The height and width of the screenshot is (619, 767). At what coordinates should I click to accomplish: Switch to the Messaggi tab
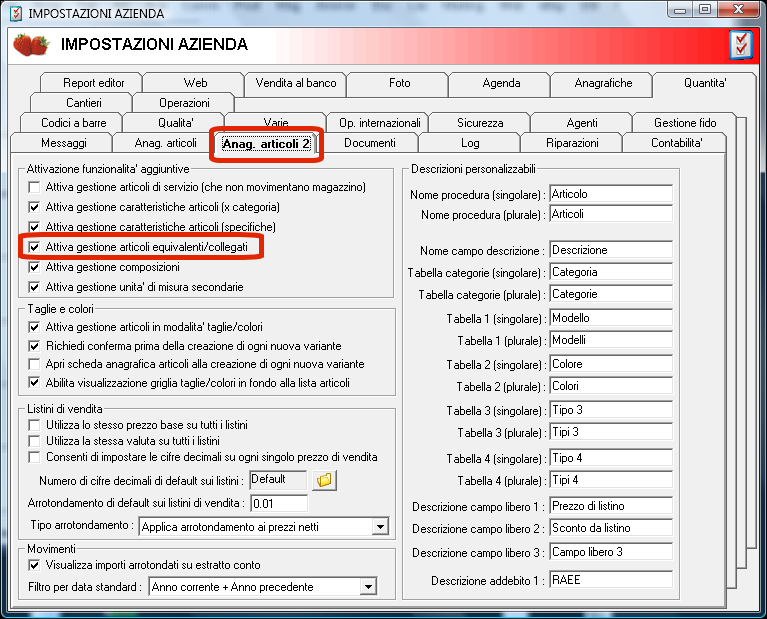[64, 143]
